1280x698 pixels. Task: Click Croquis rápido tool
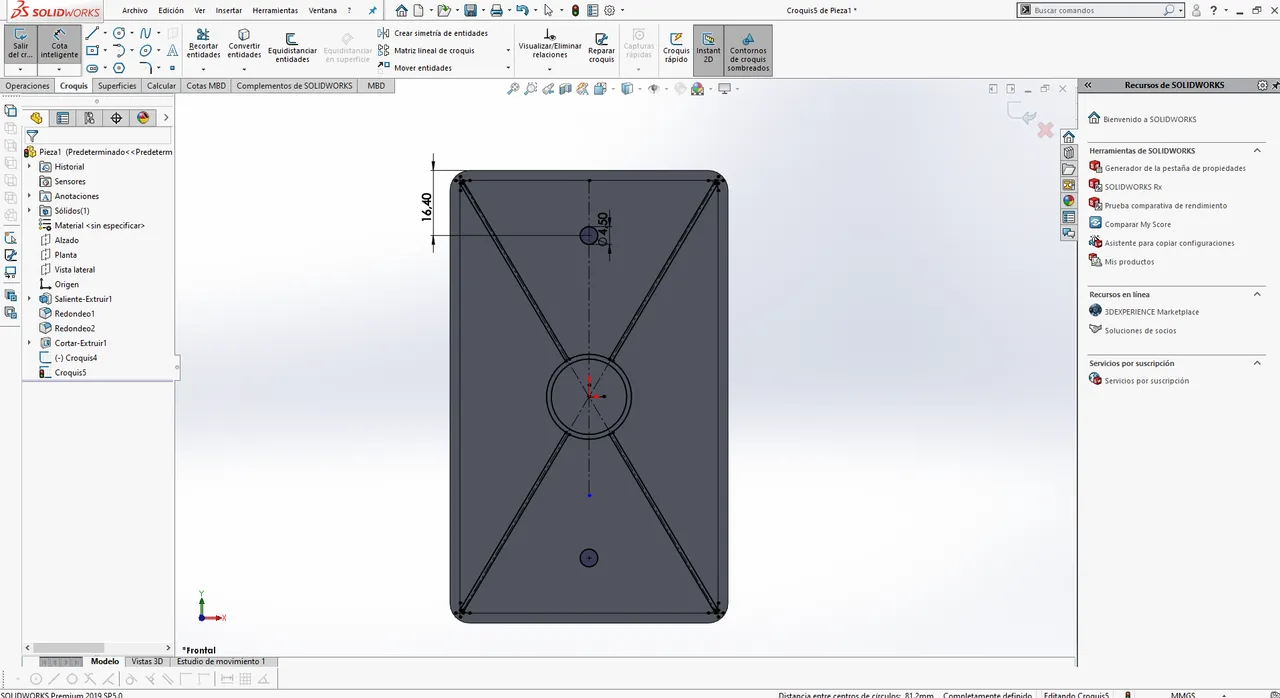point(676,46)
